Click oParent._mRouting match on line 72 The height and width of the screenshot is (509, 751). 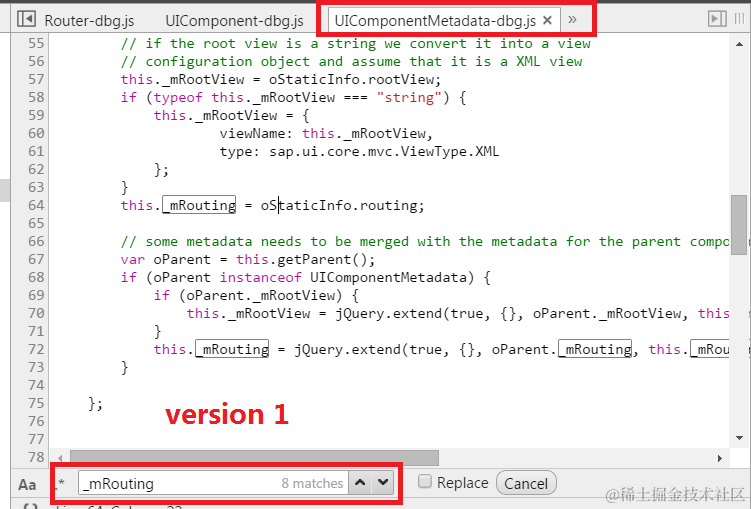click(x=594, y=349)
